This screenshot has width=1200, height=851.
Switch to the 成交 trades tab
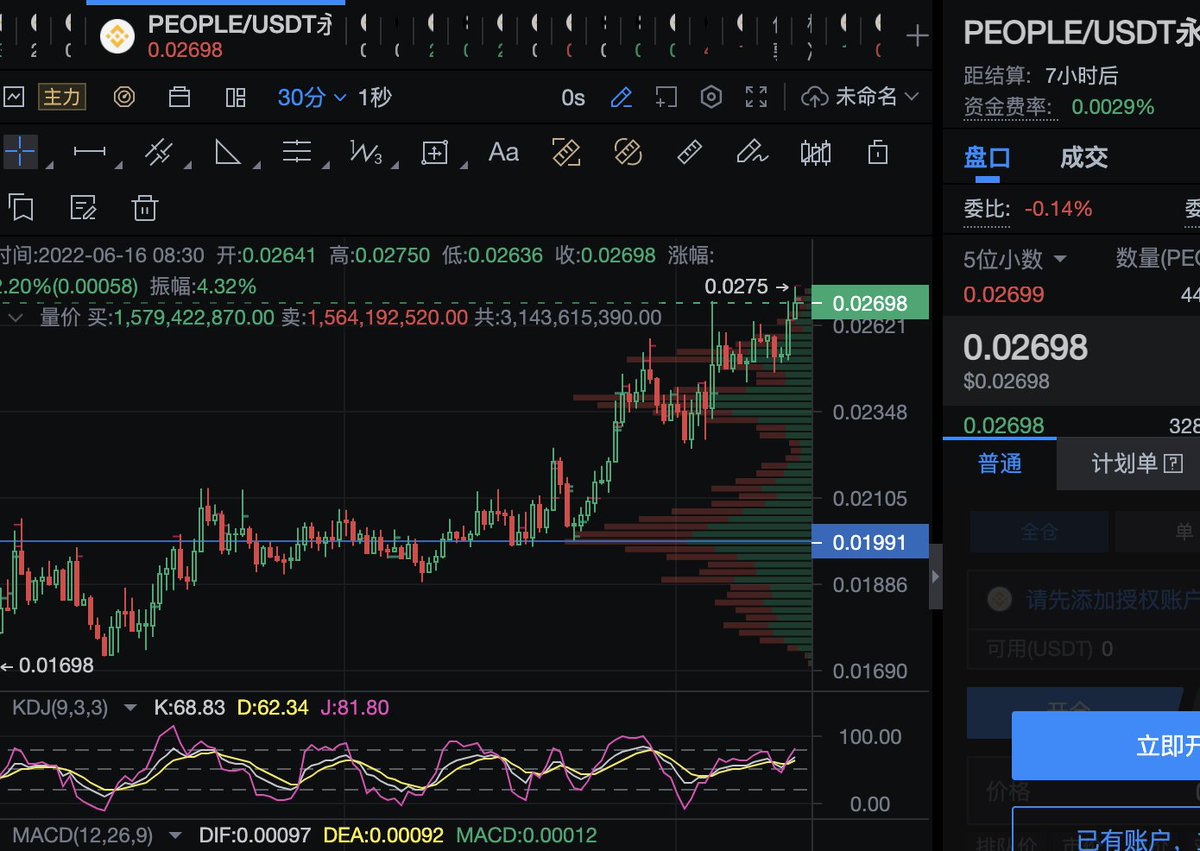[x=1084, y=157]
